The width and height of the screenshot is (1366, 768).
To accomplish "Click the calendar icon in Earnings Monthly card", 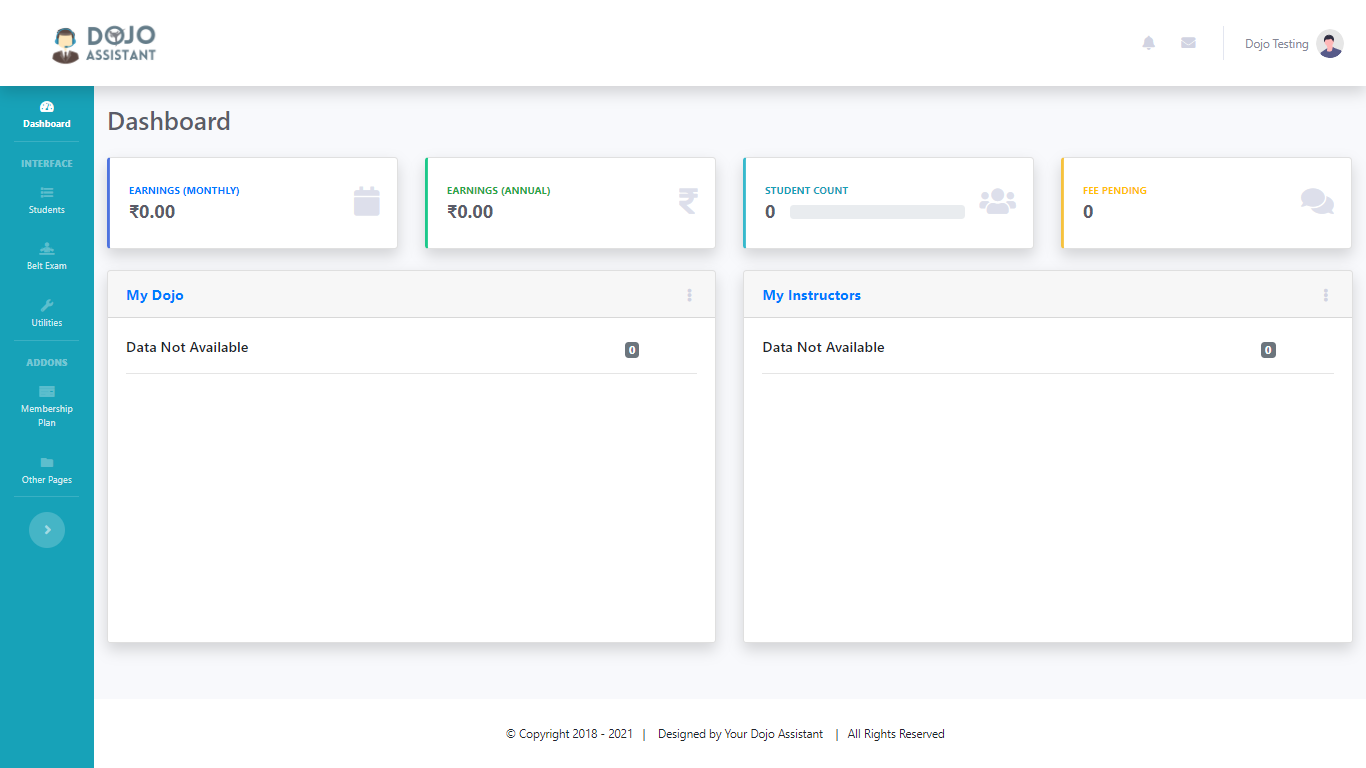I will tap(367, 202).
